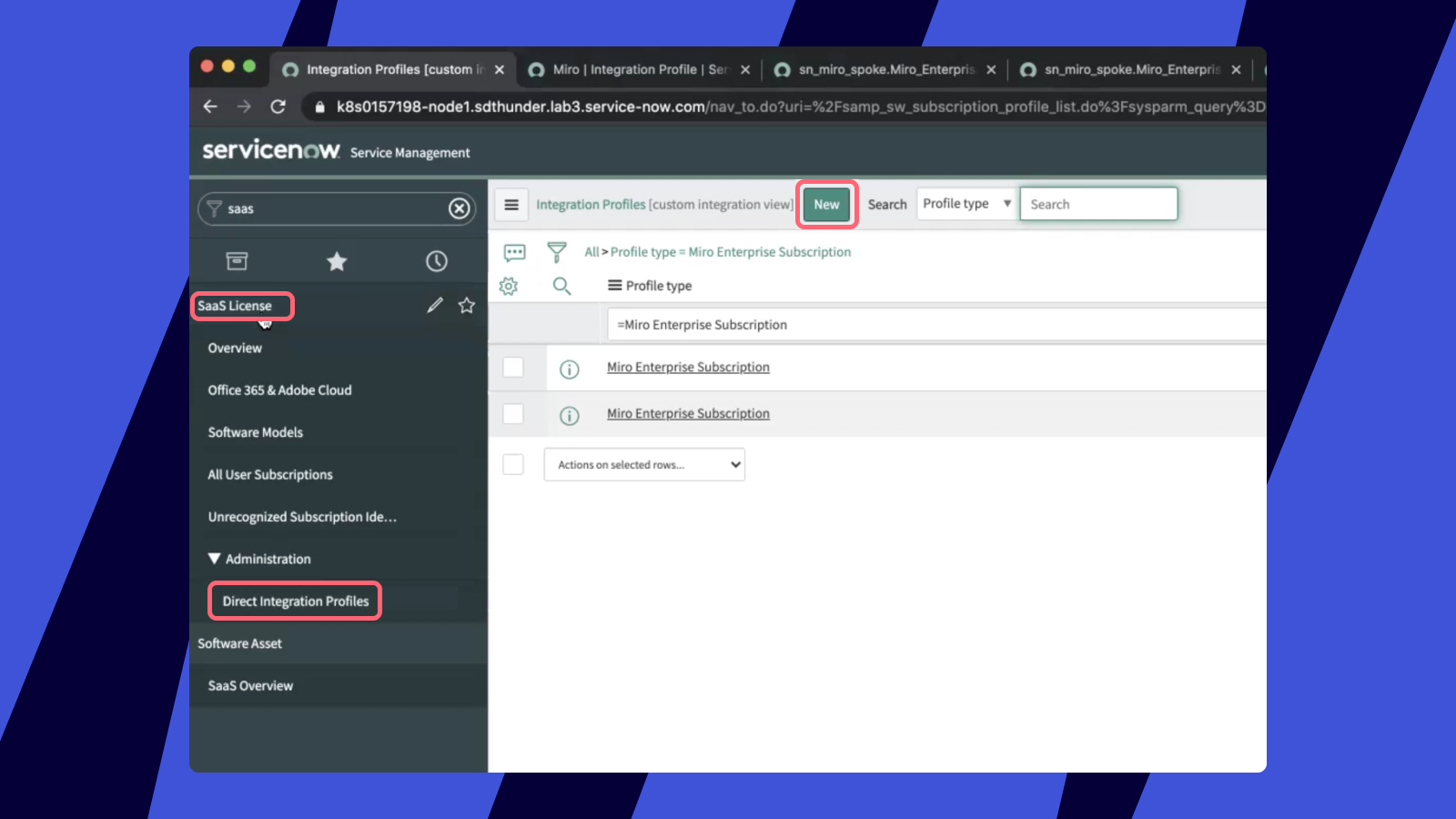The width and height of the screenshot is (1456, 819).
Task: Open SaaS Overview module
Action: [250, 685]
